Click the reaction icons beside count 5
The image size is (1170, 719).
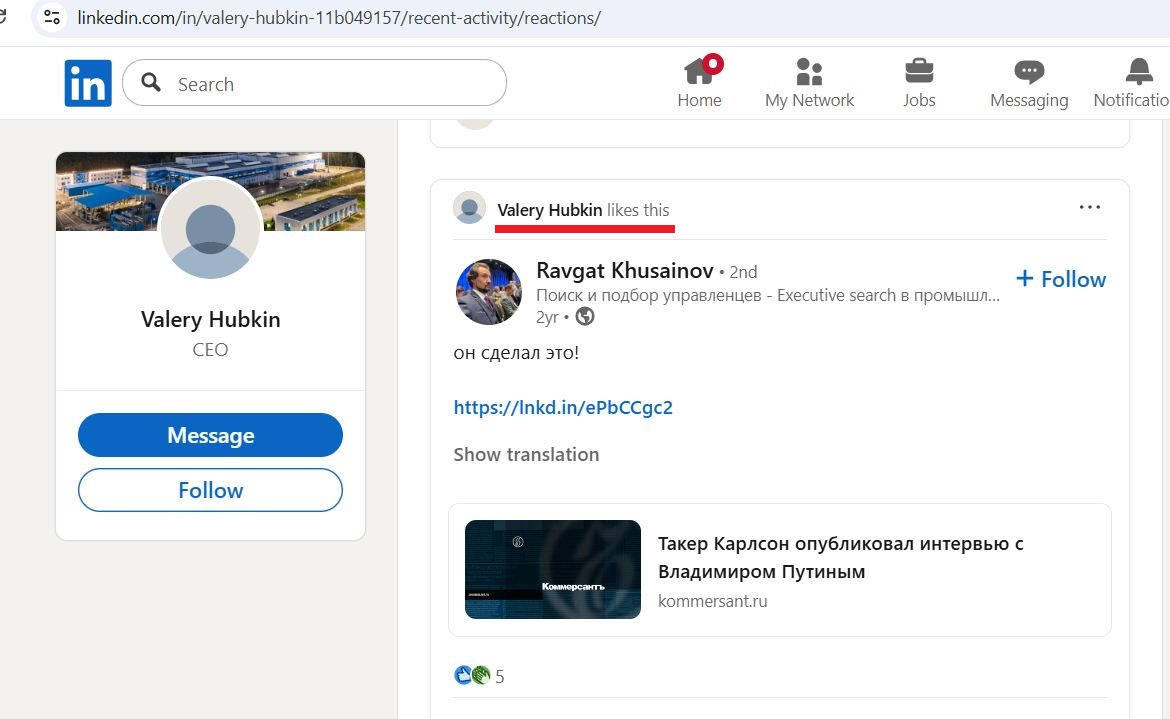click(x=472, y=676)
